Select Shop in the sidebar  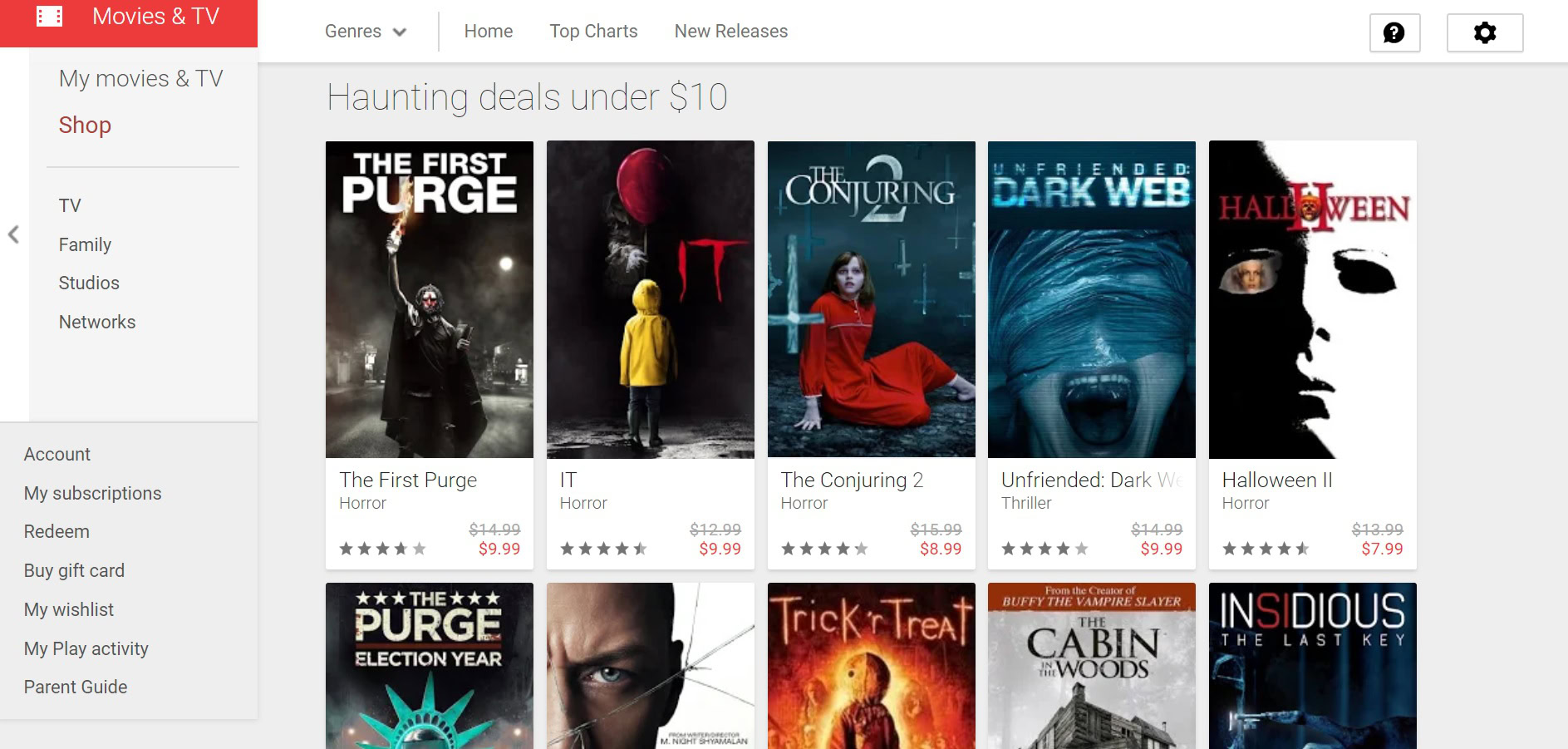click(x=85, y=125)
